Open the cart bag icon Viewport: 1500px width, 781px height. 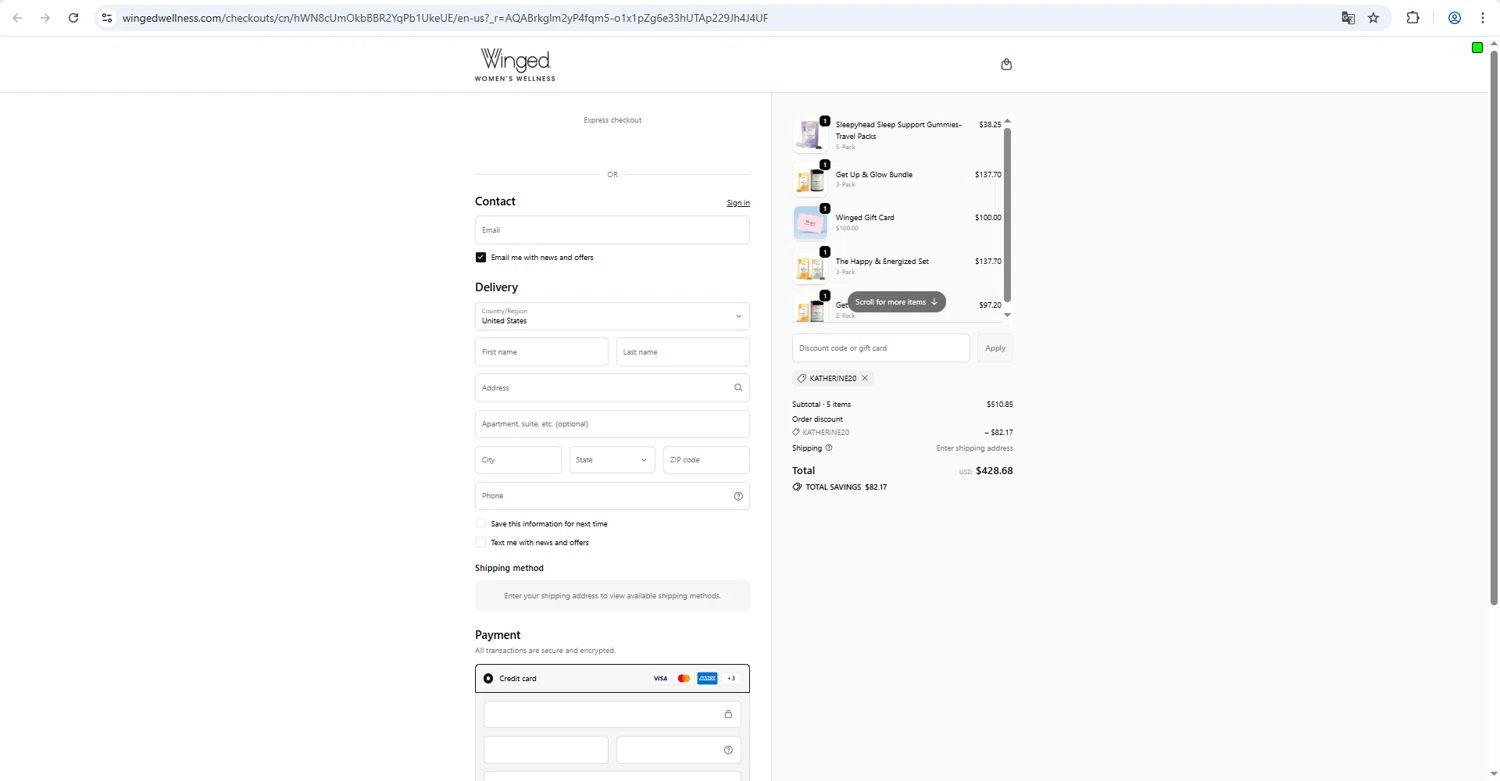pos(1006,64)
